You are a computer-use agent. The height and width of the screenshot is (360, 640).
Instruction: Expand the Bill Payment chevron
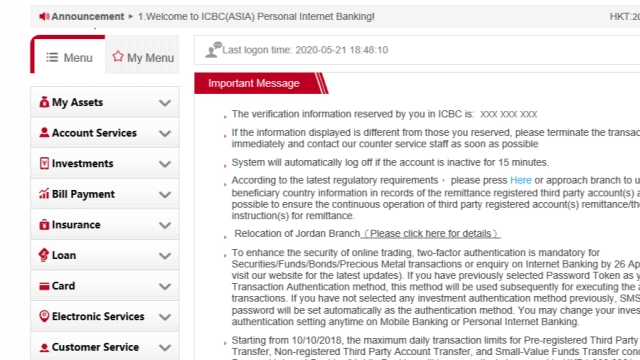pos(165,194)
